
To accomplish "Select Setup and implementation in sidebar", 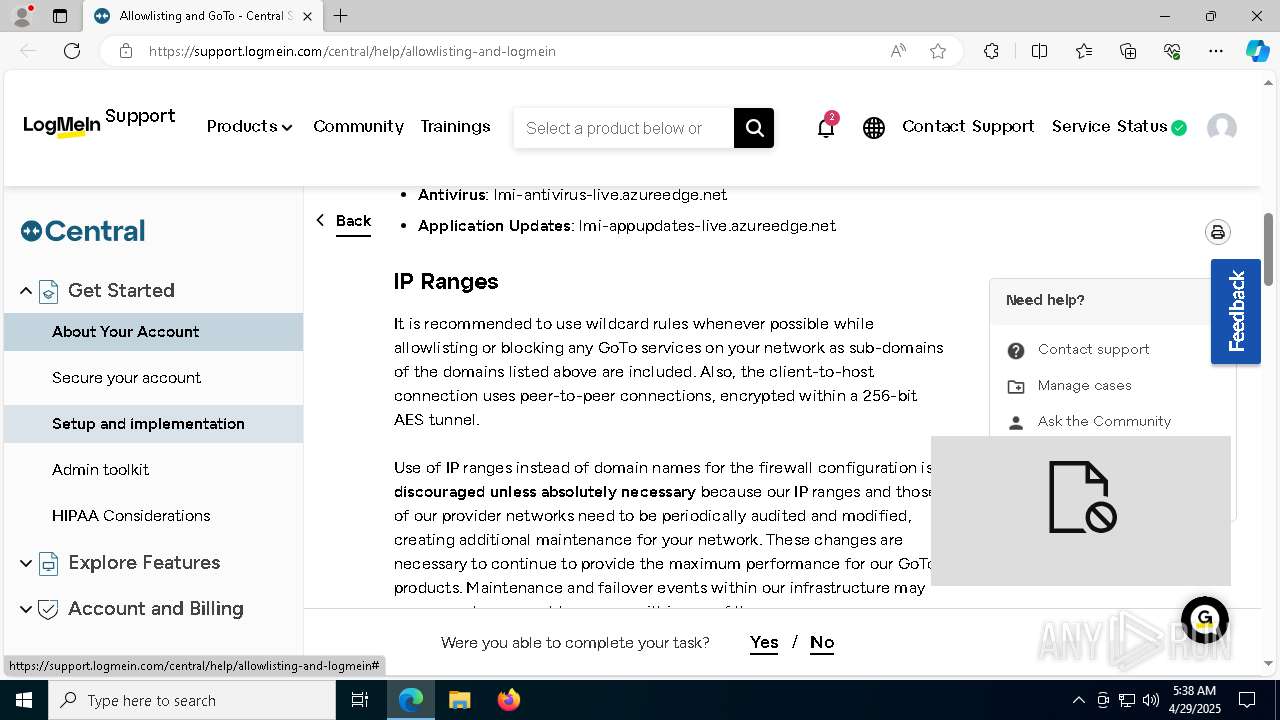I will 153,424.
